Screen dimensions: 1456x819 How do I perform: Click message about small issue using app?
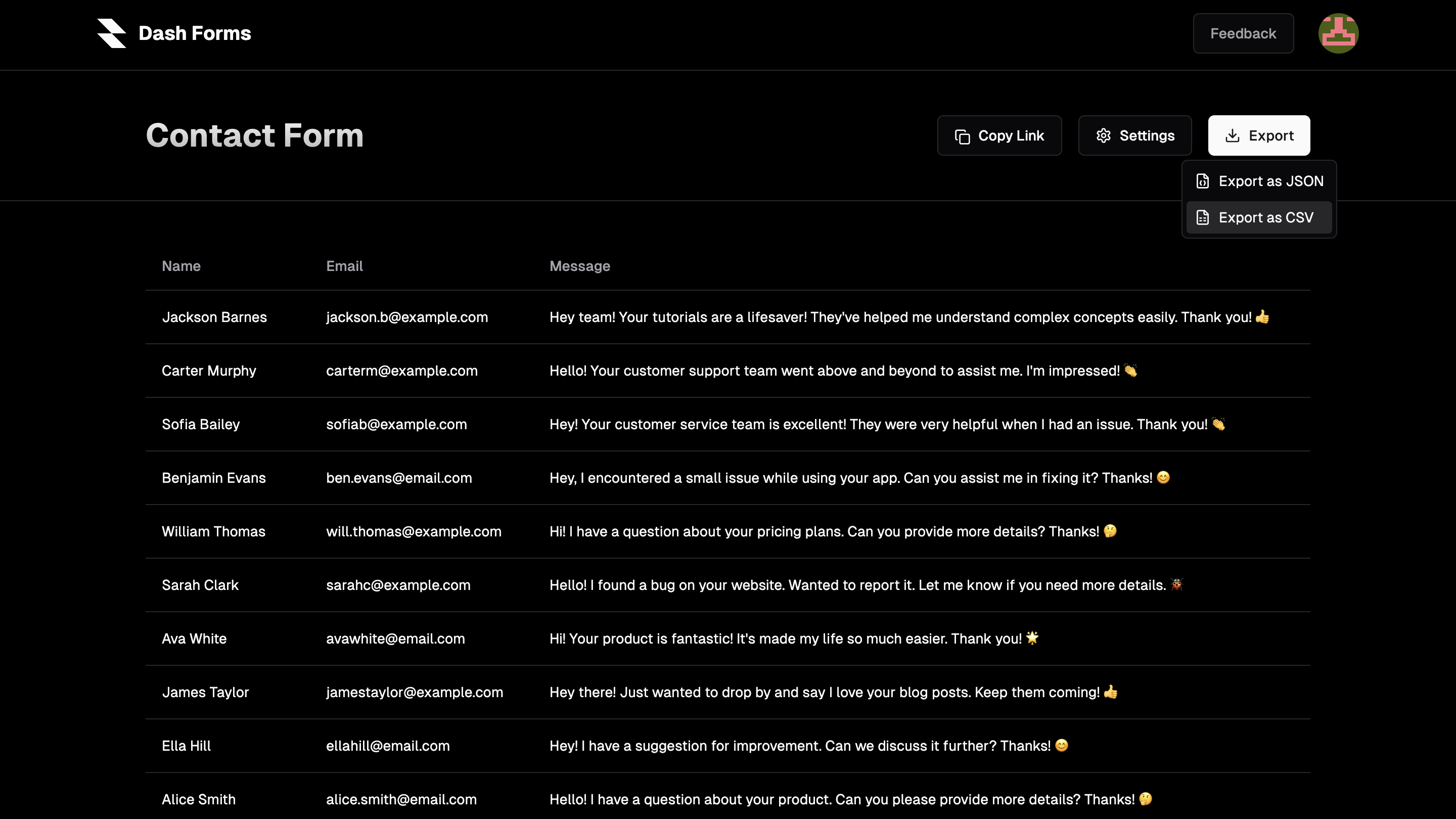[x=859, y=478]
